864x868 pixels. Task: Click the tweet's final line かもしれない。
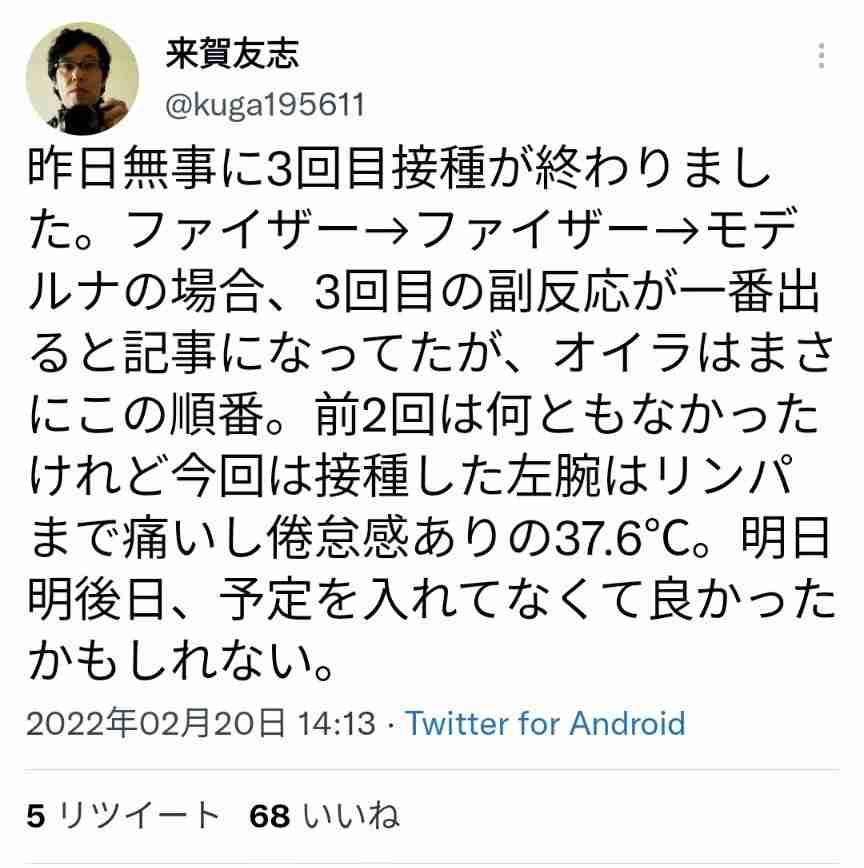pos(182,661)
